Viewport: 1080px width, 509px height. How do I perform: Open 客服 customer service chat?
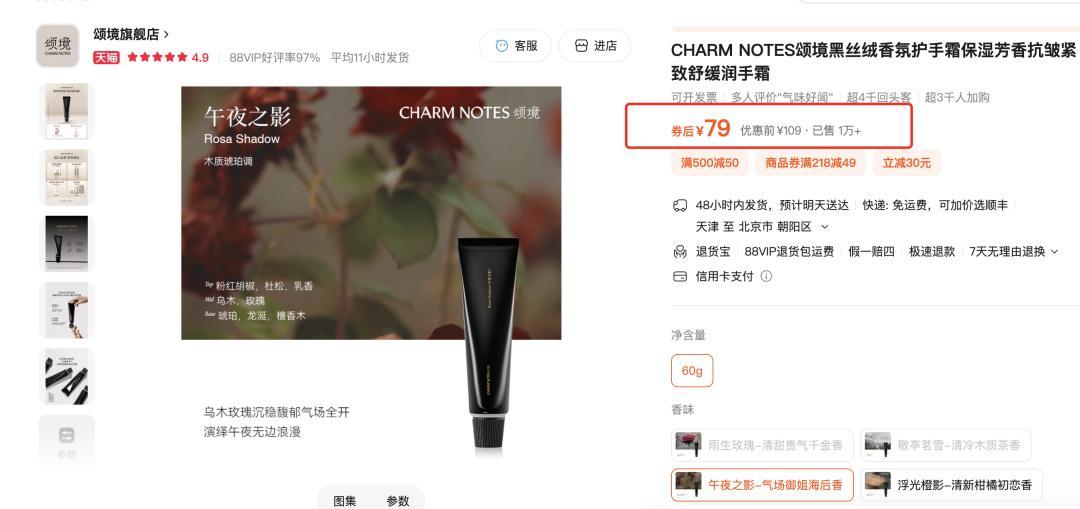click(x=515, y=46)
